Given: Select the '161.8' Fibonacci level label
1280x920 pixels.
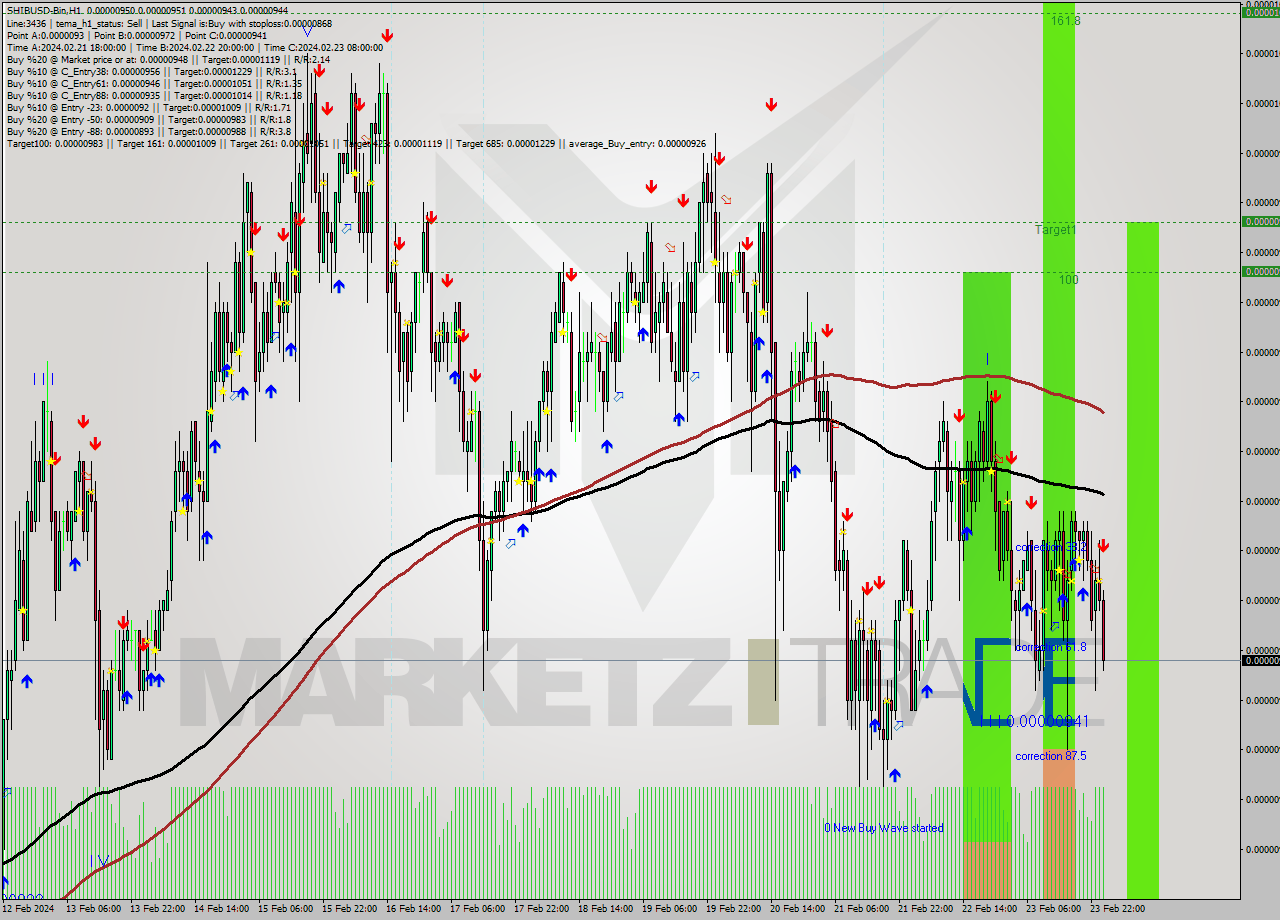Looking at the screenshot, I should pyautogui.click(x=1065, y=20).
